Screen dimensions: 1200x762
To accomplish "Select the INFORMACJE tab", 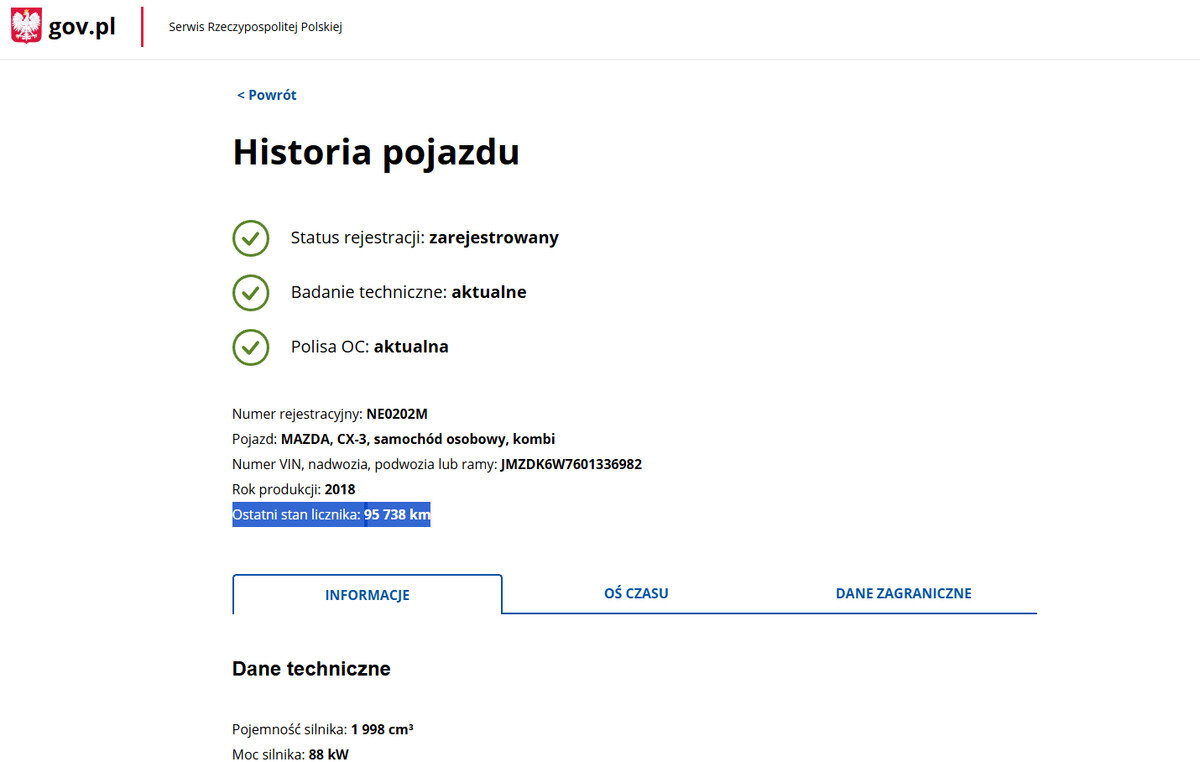I will click(x=367, y=593).
